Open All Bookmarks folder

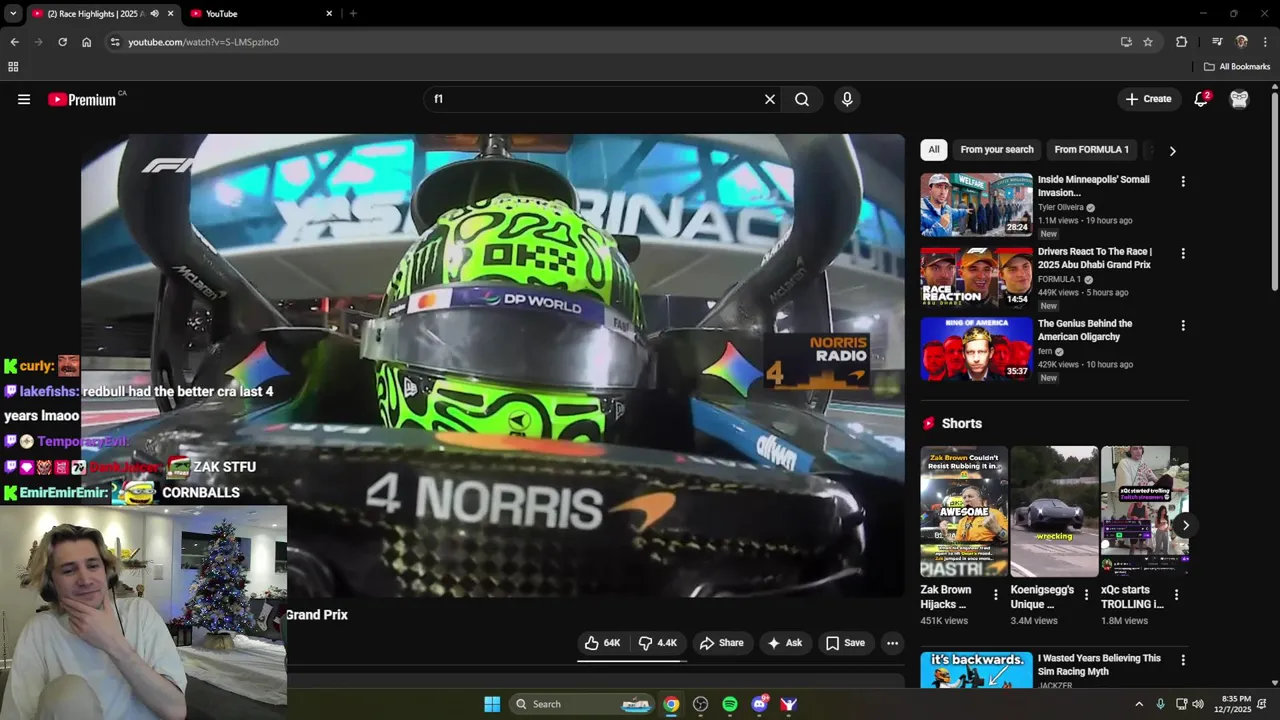(x=1237, y=67)
